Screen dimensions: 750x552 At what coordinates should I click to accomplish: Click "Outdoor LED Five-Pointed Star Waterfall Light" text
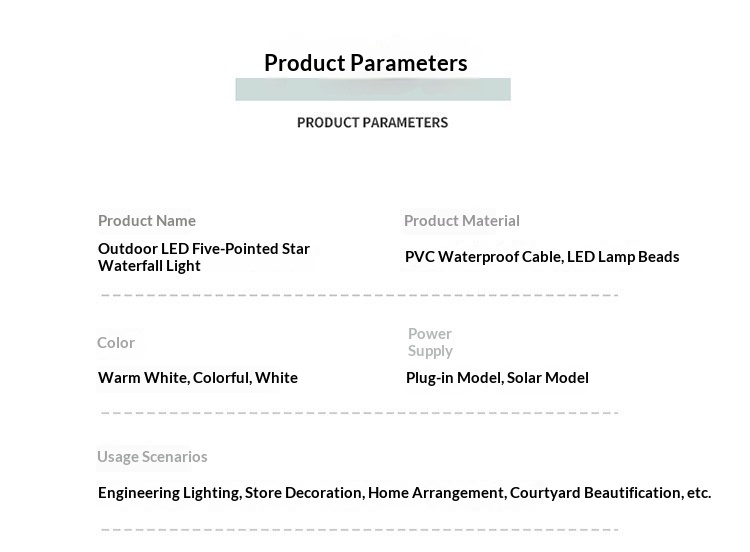pyautogui.click(x=203, y=257)
